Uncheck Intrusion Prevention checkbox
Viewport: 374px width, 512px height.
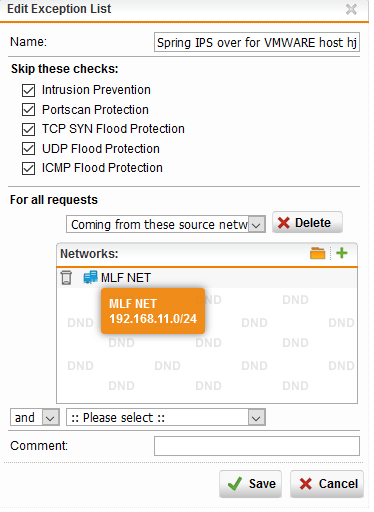28,90
